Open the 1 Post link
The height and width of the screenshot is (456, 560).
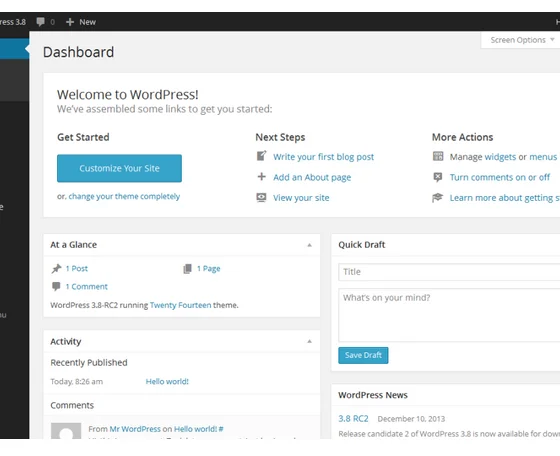76,269
